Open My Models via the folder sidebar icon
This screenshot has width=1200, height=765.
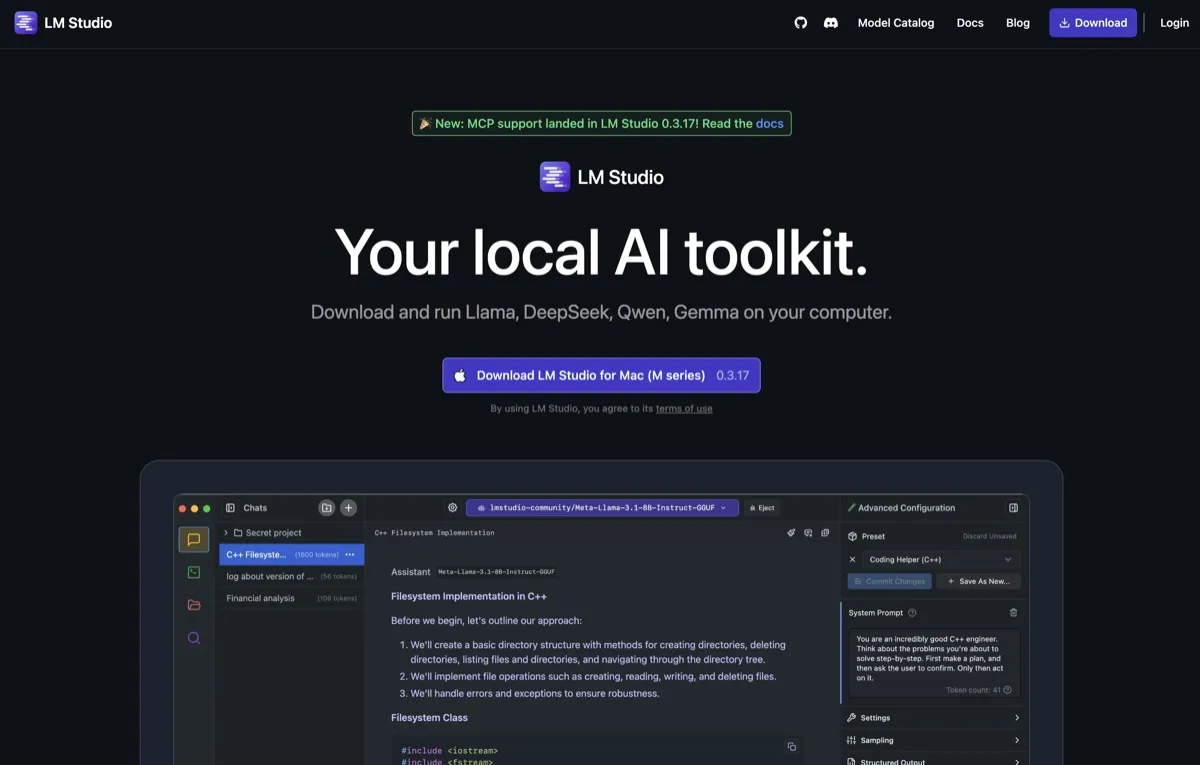coord(193,604)
